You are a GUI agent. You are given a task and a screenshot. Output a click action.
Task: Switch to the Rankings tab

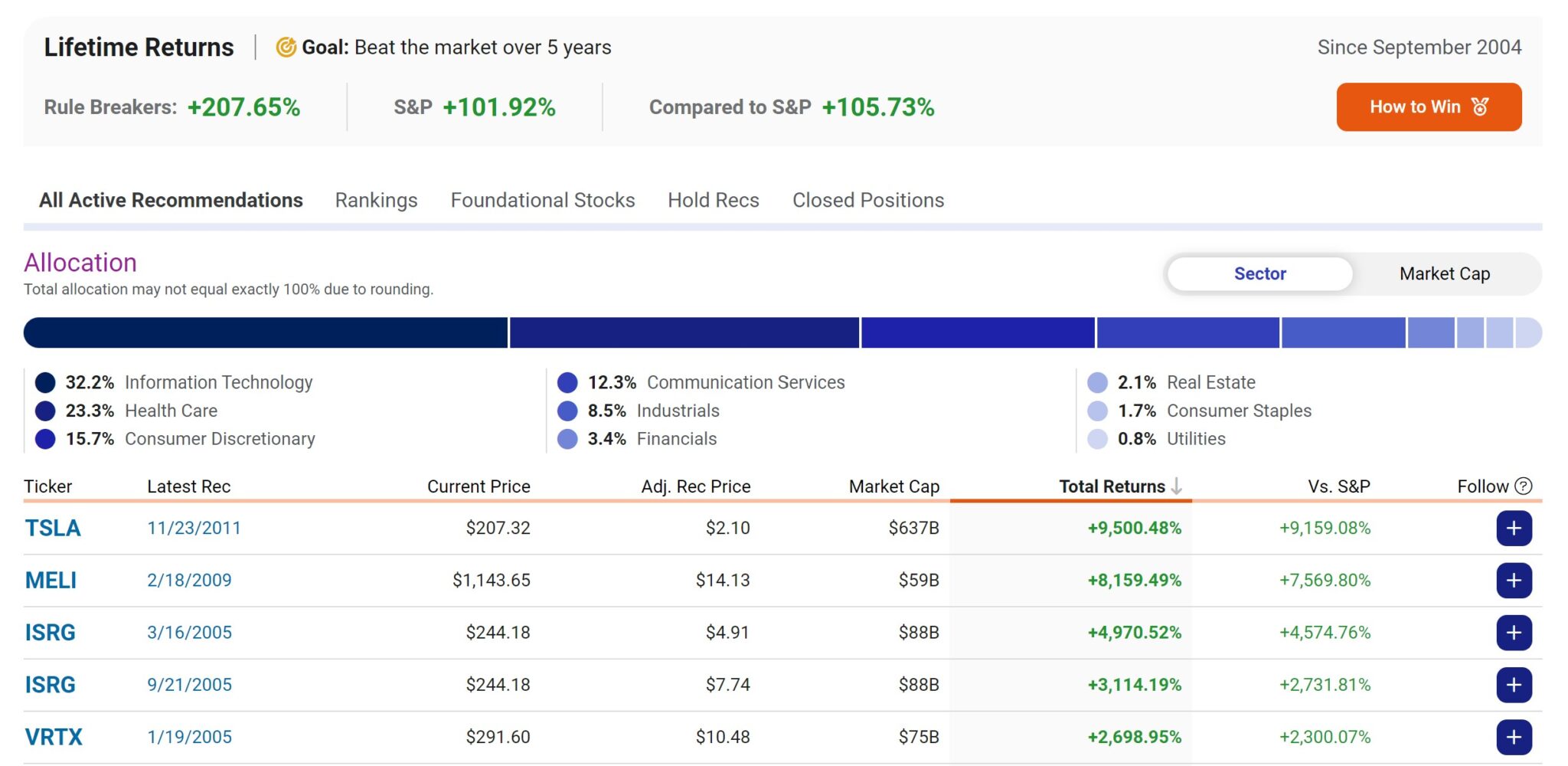point(376,201)
